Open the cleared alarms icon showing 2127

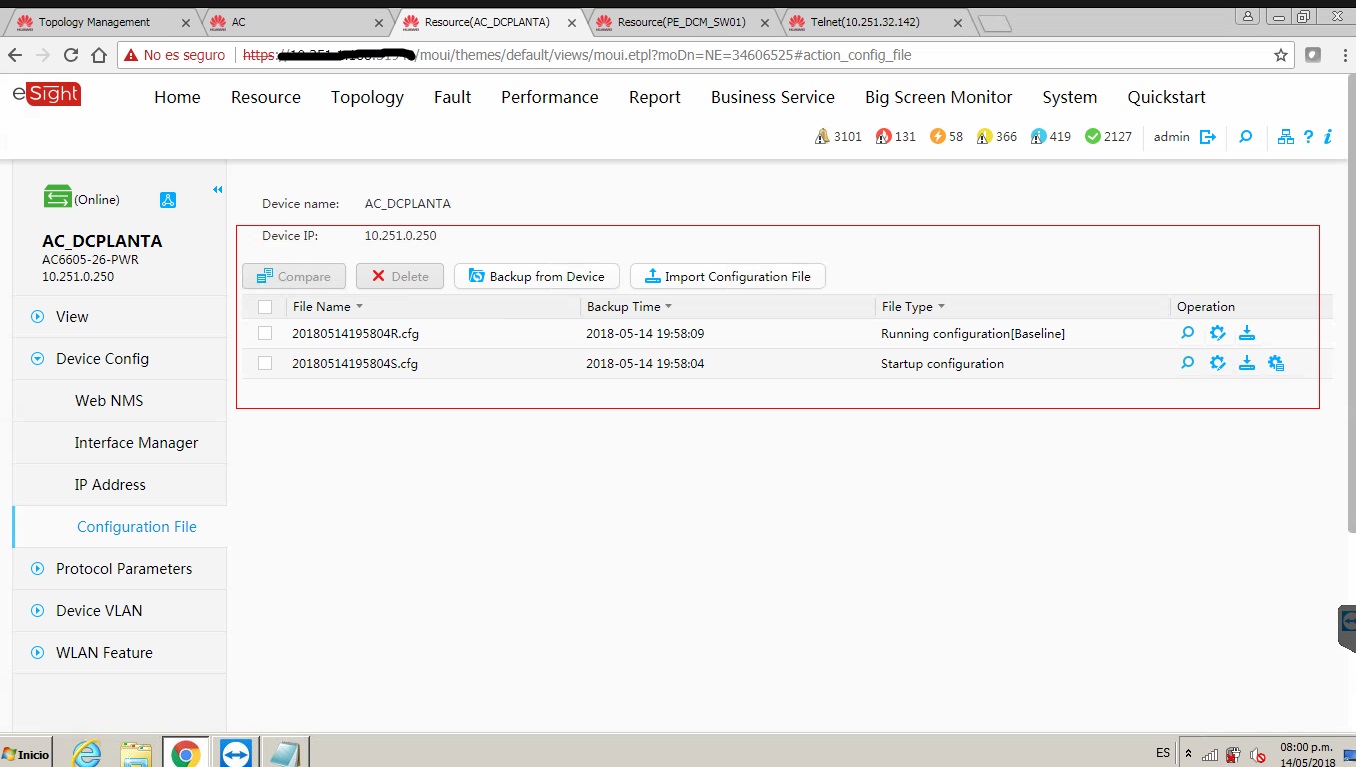[x=1092, y=136]
